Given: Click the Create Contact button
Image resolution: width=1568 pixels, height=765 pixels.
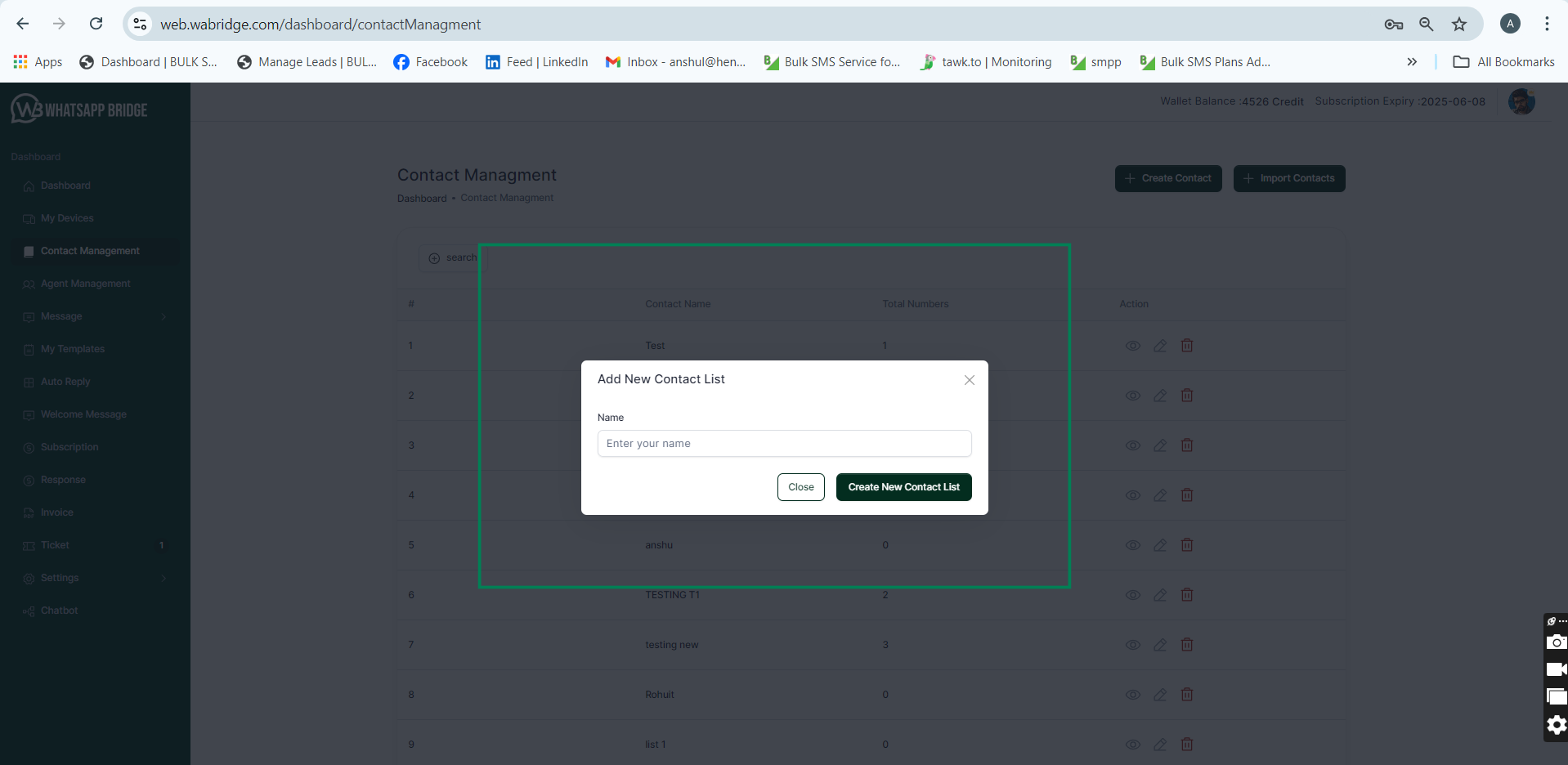Looking at the screenshot, I should coord(1168,178).
